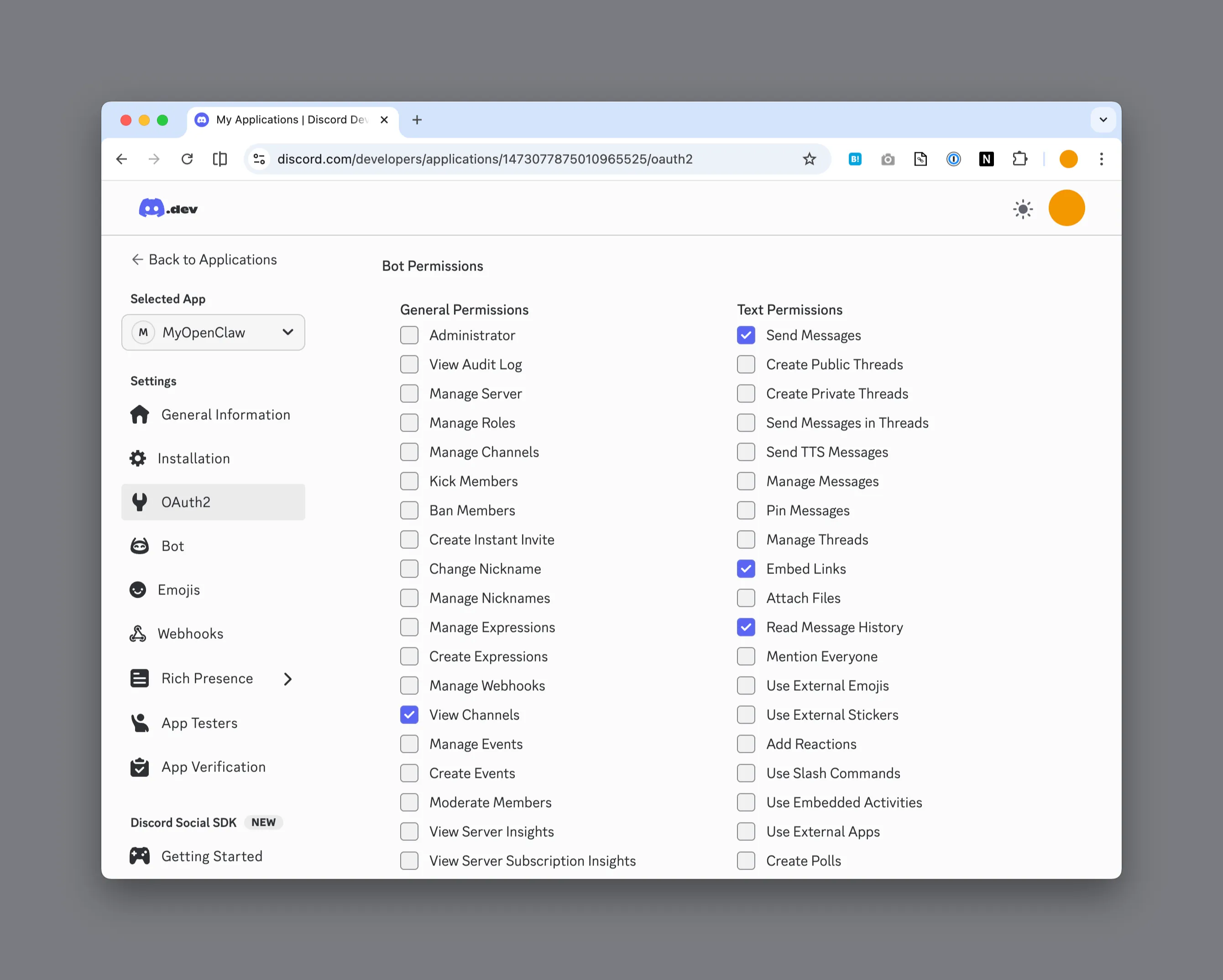Image resolution: width=1223 pixels, height=980 pixels.
Task: Open the Bot settings page
Action: point(172,546)
